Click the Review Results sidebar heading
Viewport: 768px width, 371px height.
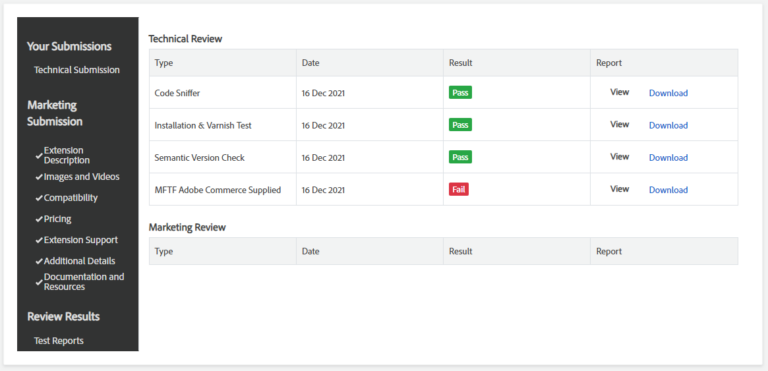[64, 317]
